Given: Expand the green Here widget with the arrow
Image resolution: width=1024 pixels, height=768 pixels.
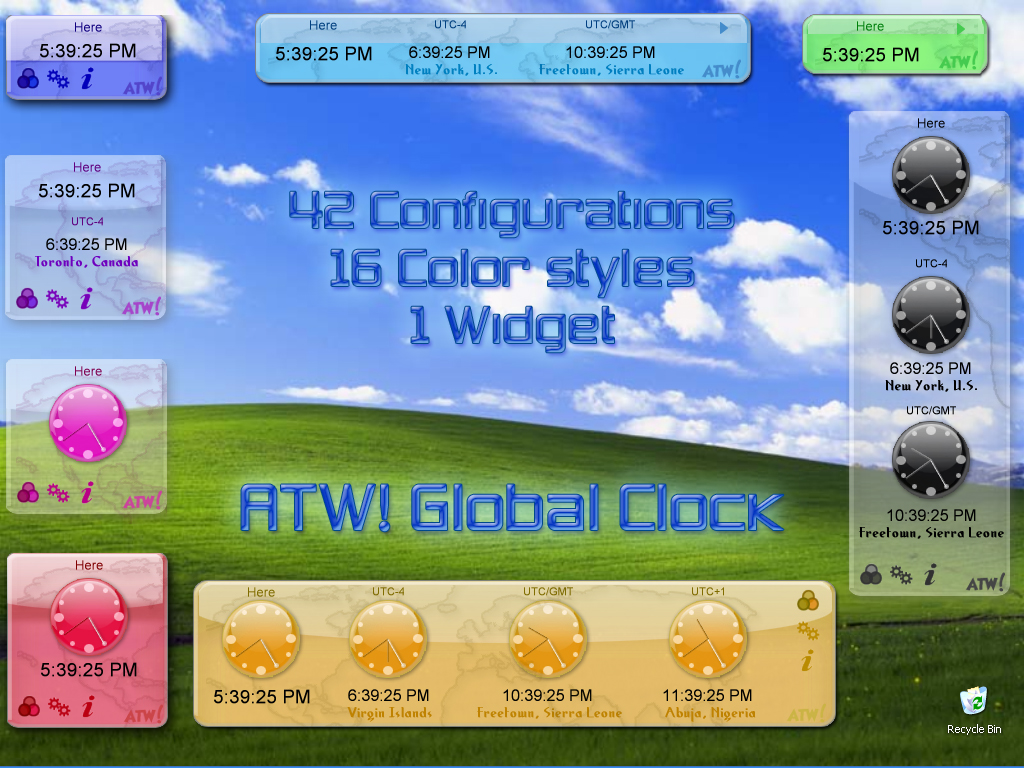Looking at the screenshot, I should pos(960,29).
